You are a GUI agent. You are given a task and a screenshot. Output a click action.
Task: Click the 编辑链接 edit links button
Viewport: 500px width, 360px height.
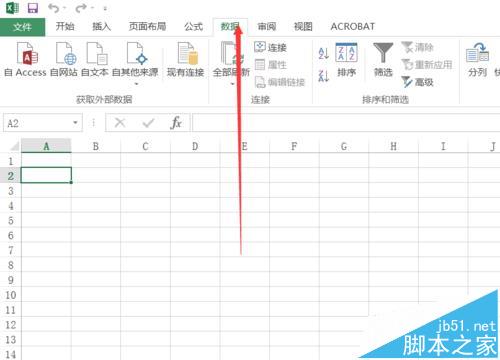[280, 82]
